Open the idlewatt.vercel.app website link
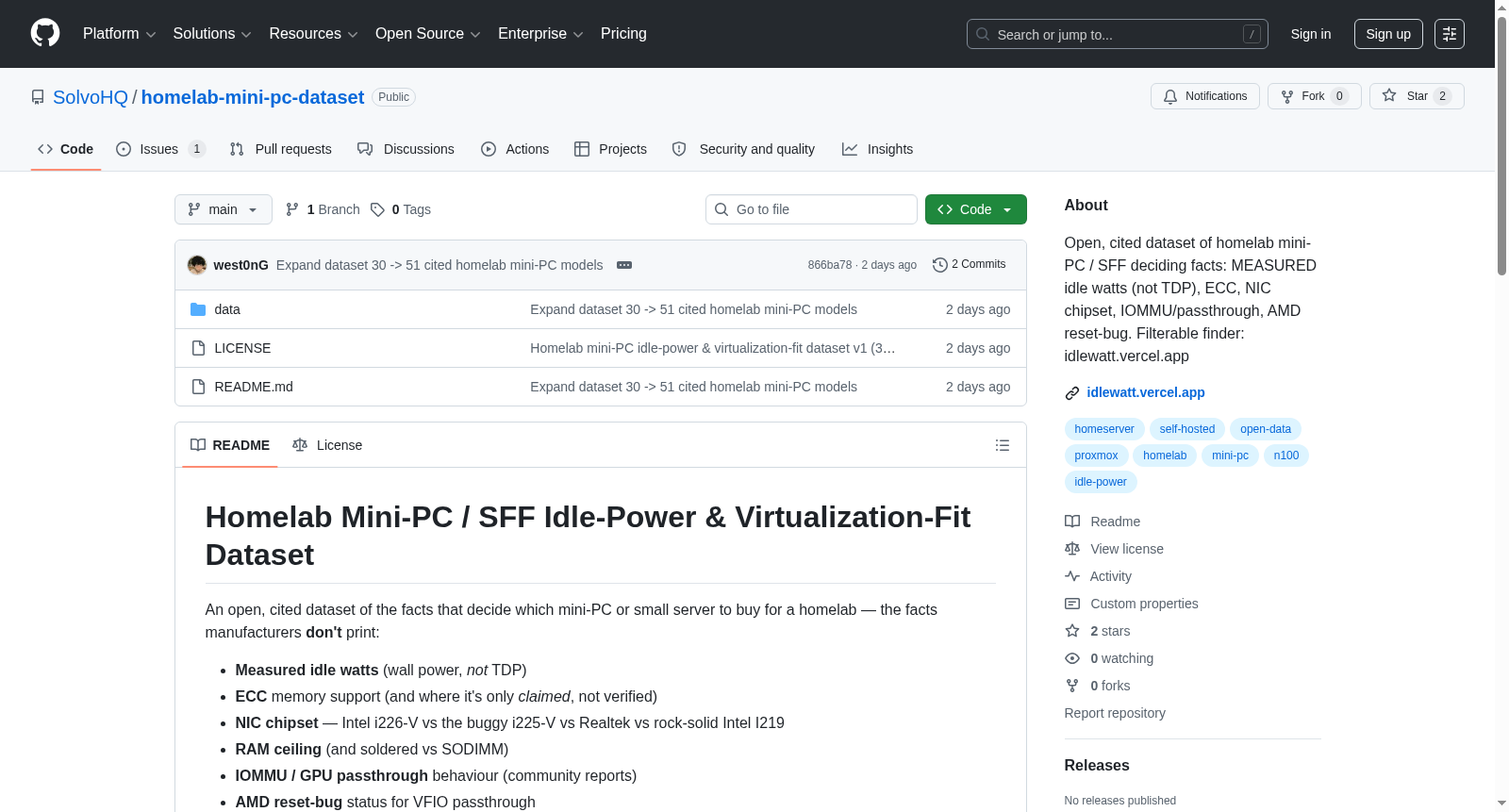 point(1146,392)
